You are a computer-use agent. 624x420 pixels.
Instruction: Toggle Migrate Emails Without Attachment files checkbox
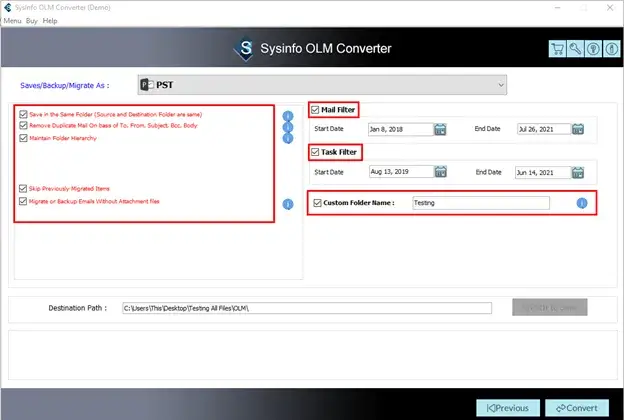23,201
